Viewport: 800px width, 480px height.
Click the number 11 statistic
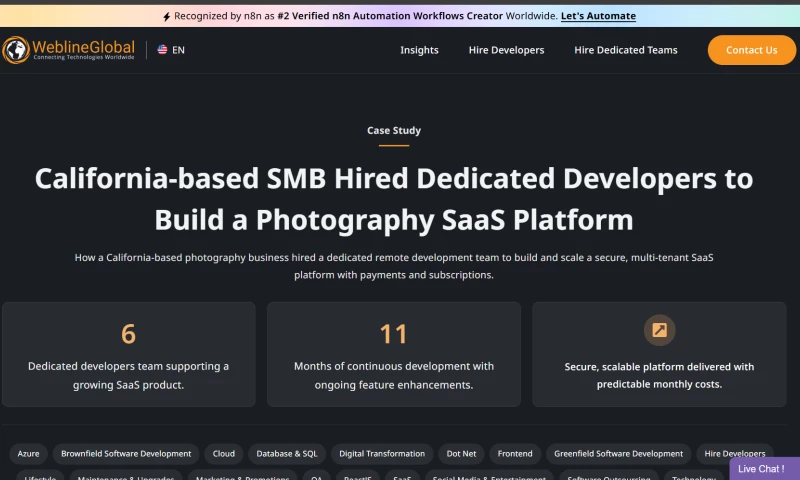[x=393, y=334]
